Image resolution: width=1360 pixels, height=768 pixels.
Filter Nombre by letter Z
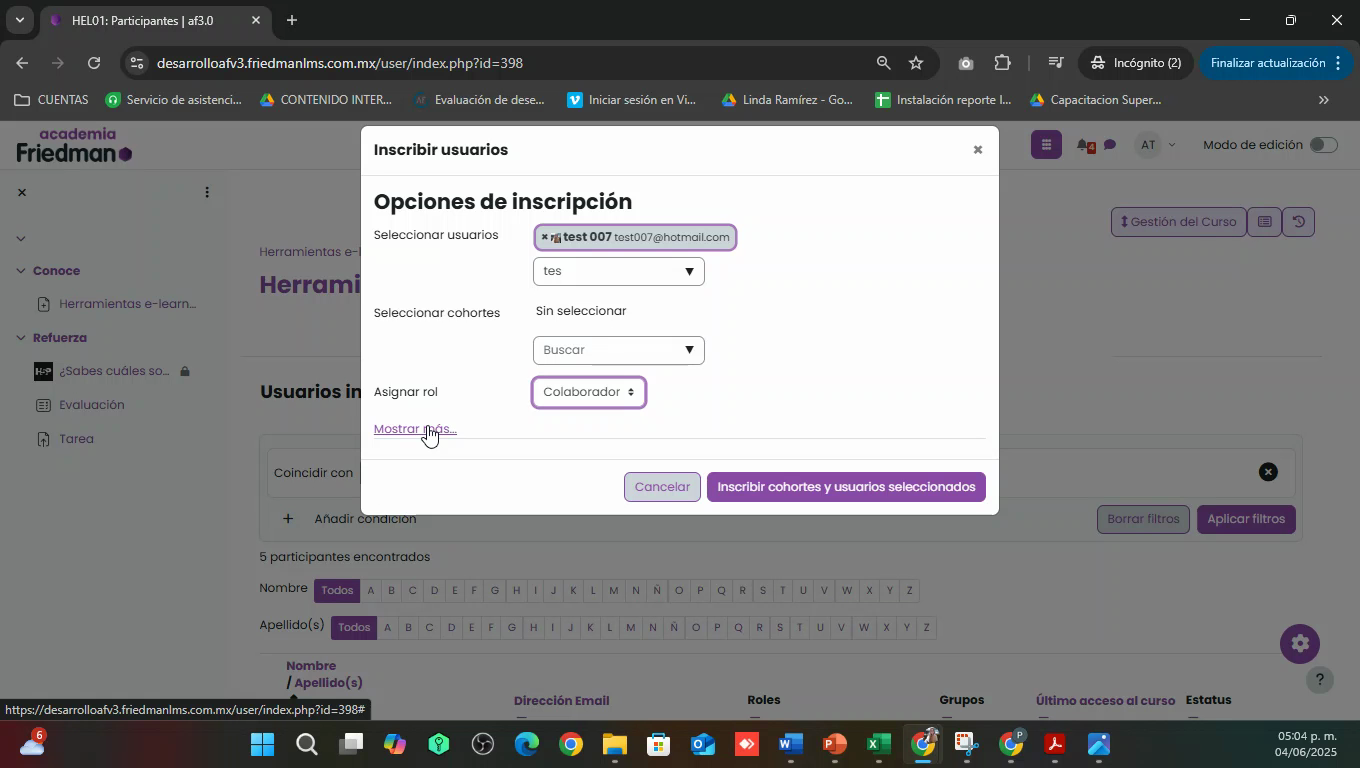click(909, 590)
